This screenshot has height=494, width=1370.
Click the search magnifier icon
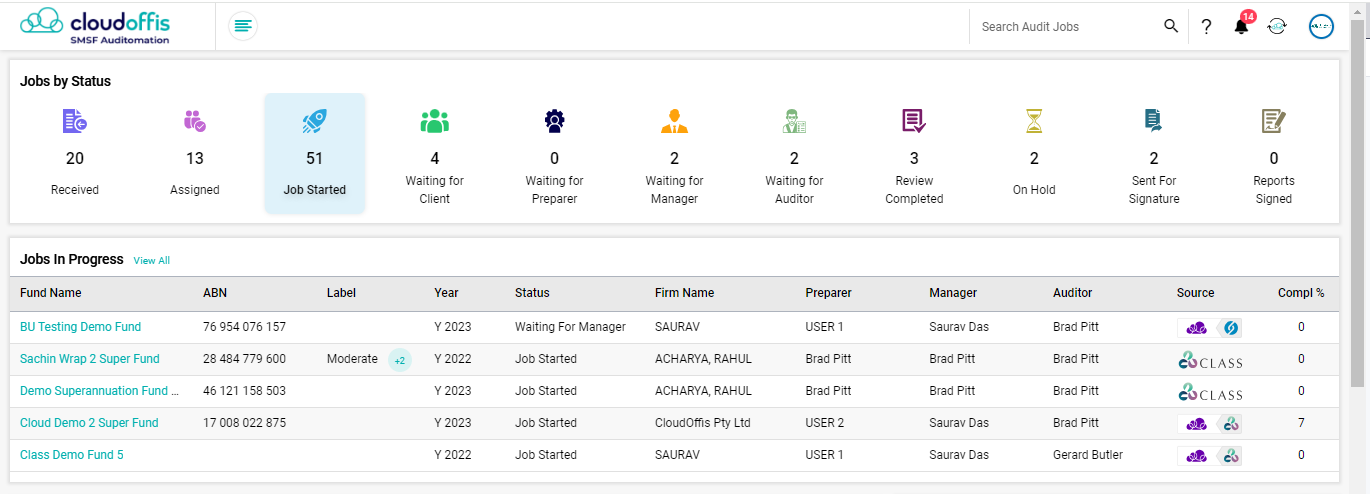1171,26
